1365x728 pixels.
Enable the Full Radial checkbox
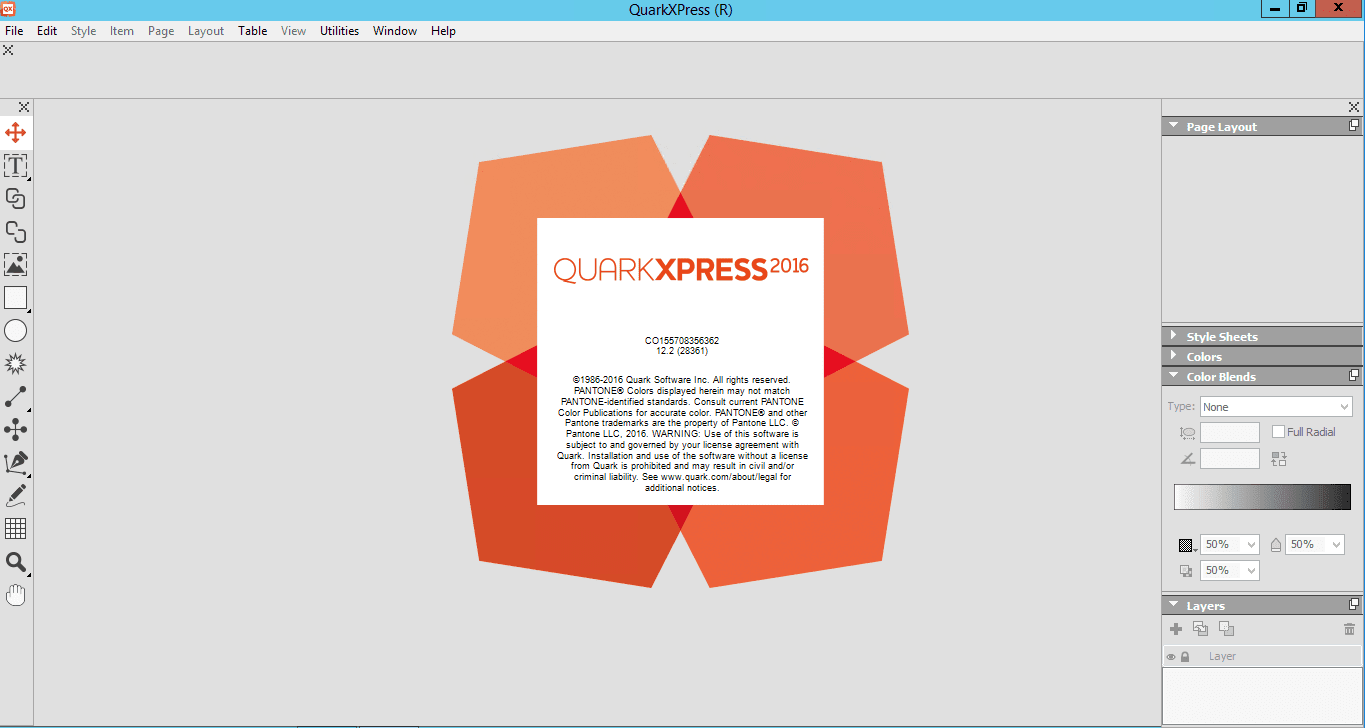click(1278, 432)
